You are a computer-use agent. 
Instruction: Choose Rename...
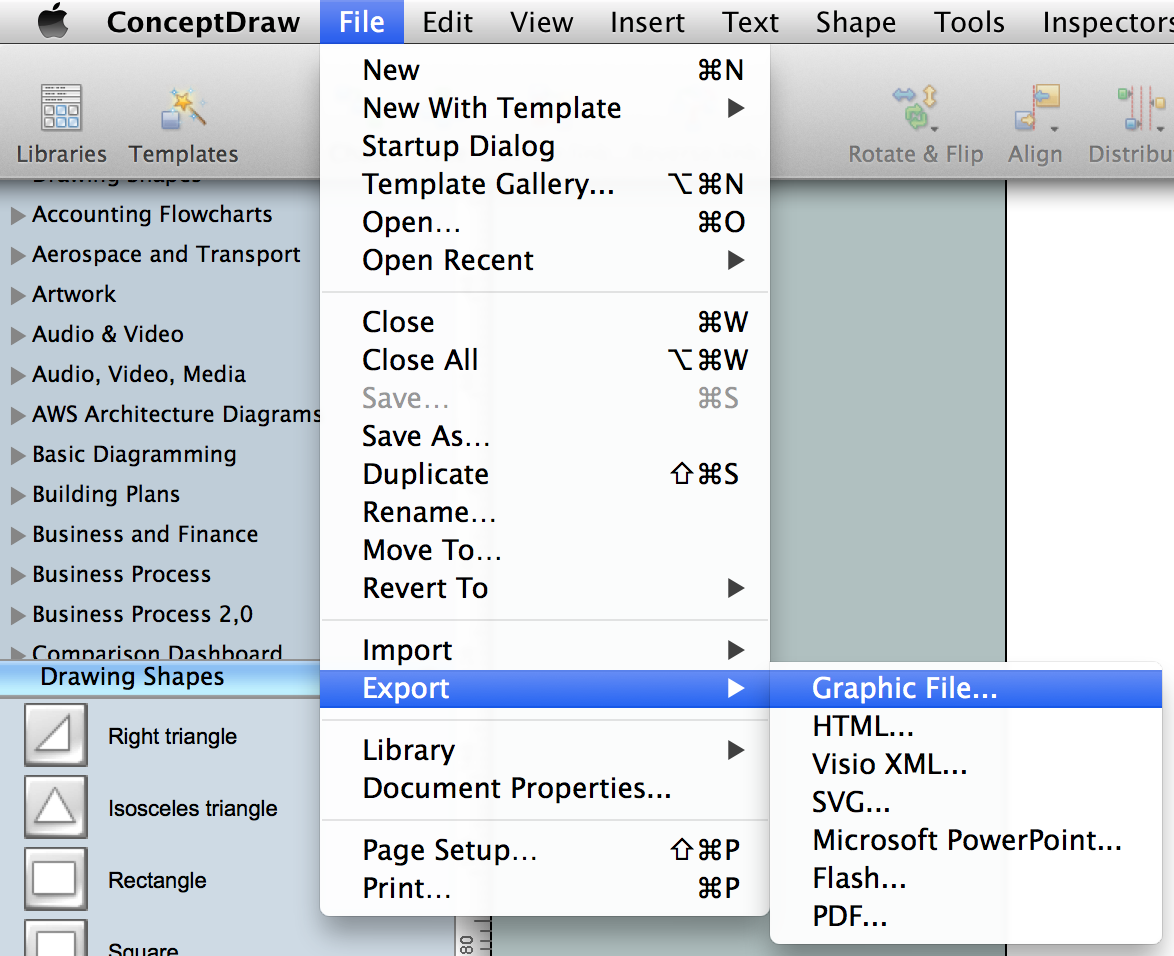point(544,513)
